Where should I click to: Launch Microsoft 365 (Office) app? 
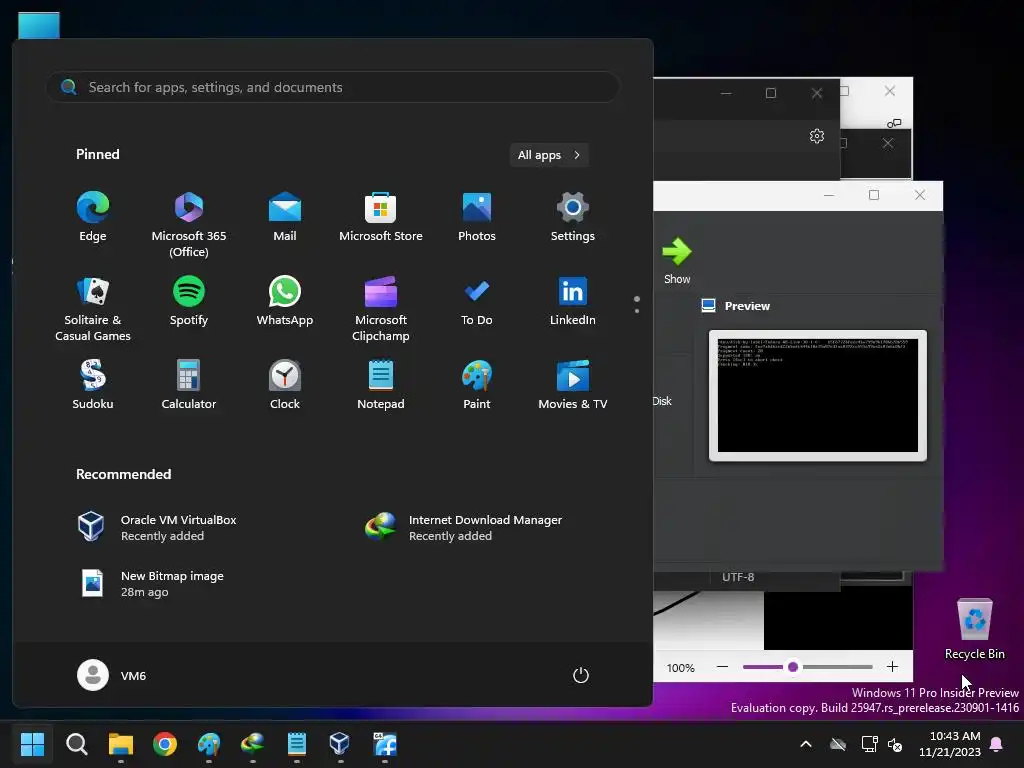pyautogui.click(x=189, y=224)
